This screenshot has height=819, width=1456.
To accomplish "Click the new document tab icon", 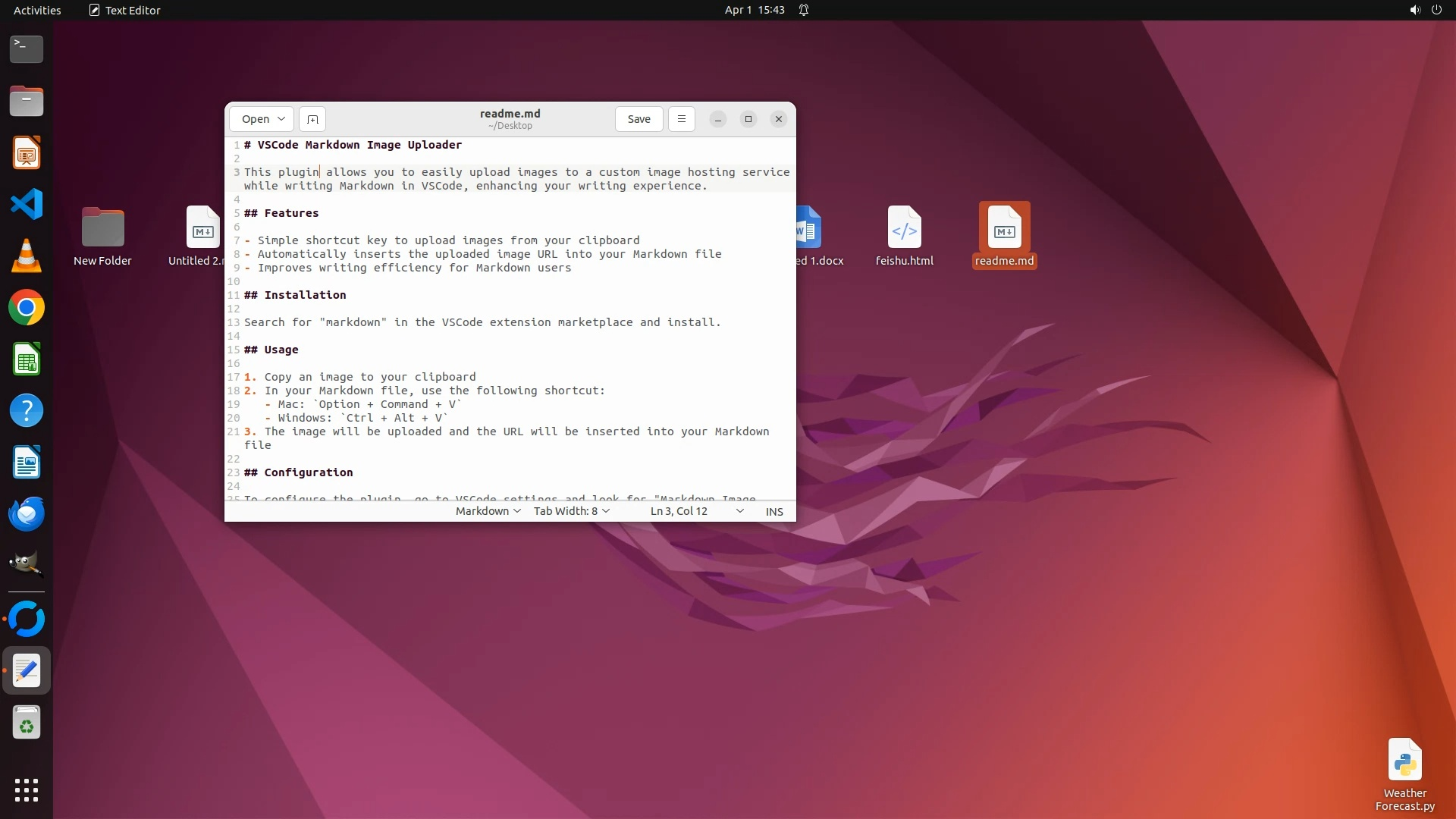I will click(312, 119).
